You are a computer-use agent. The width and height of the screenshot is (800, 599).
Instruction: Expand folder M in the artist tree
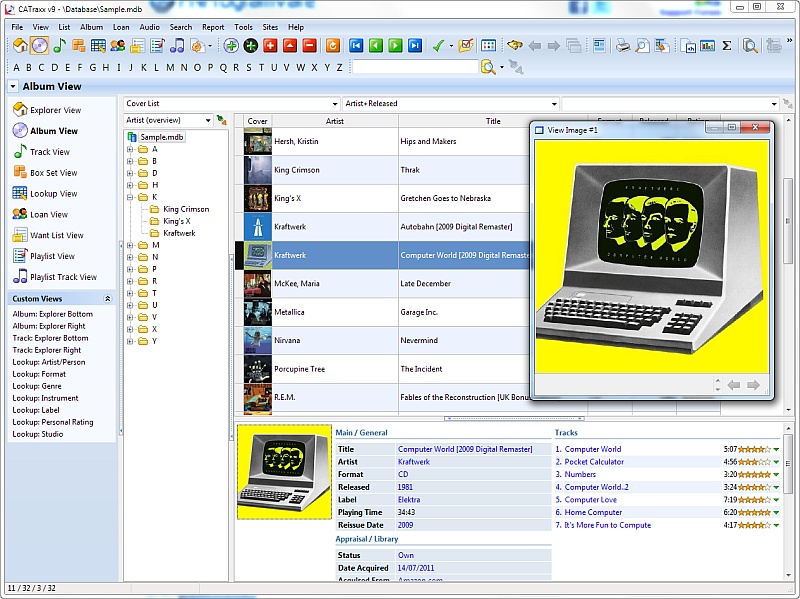tap(130, 245)
